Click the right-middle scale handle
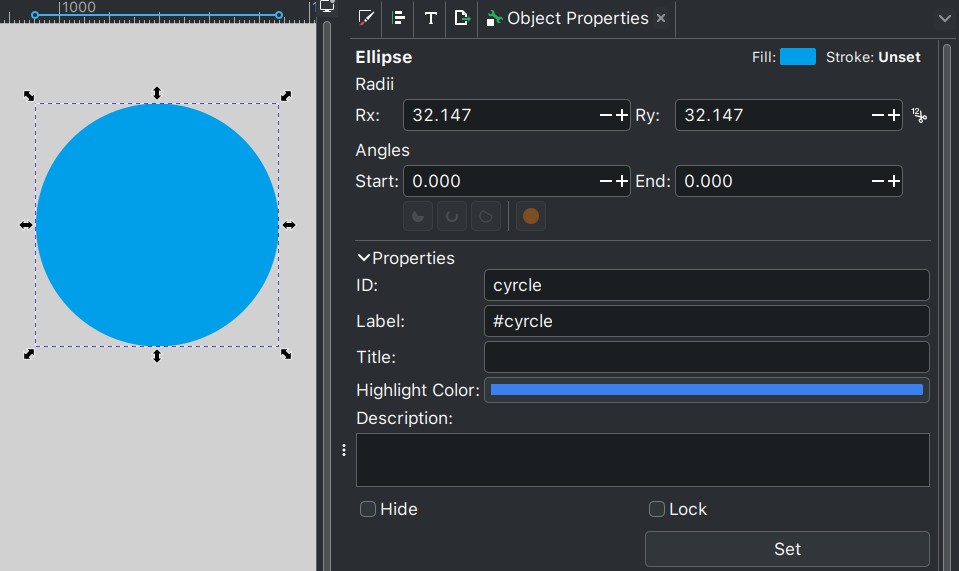959x571 pixels. [289, 225]
